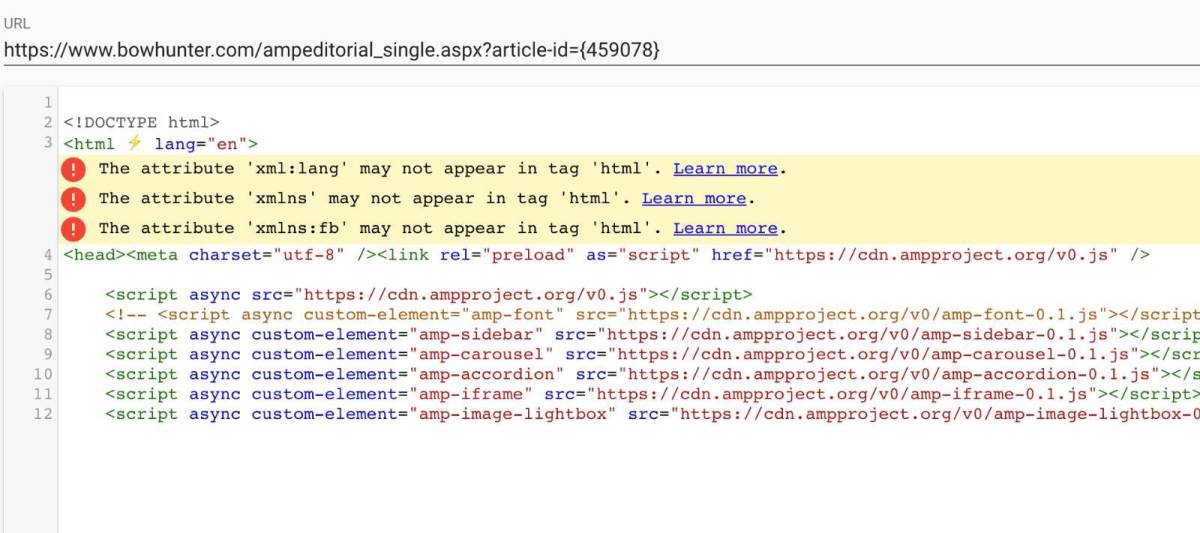1200x533 pixels.
Task: Click the amp-image-lightbox script line
Action: (652, 414)
